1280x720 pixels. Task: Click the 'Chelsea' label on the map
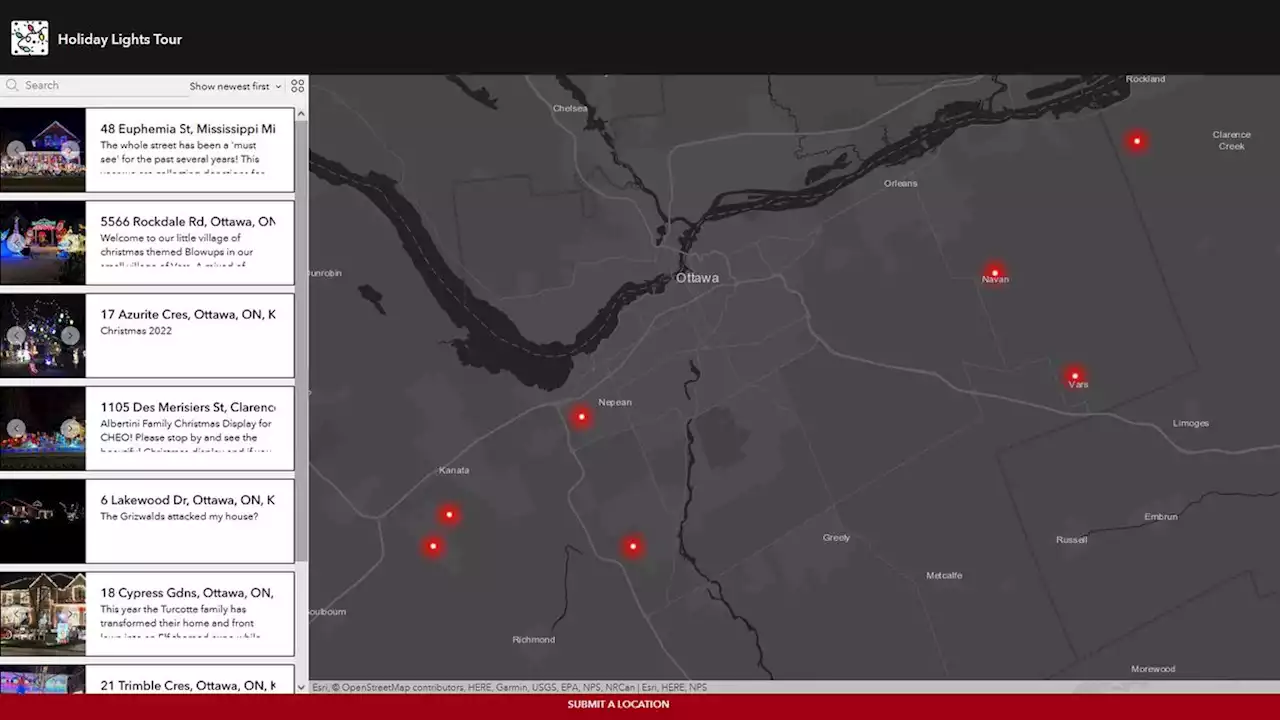(570, 108)
